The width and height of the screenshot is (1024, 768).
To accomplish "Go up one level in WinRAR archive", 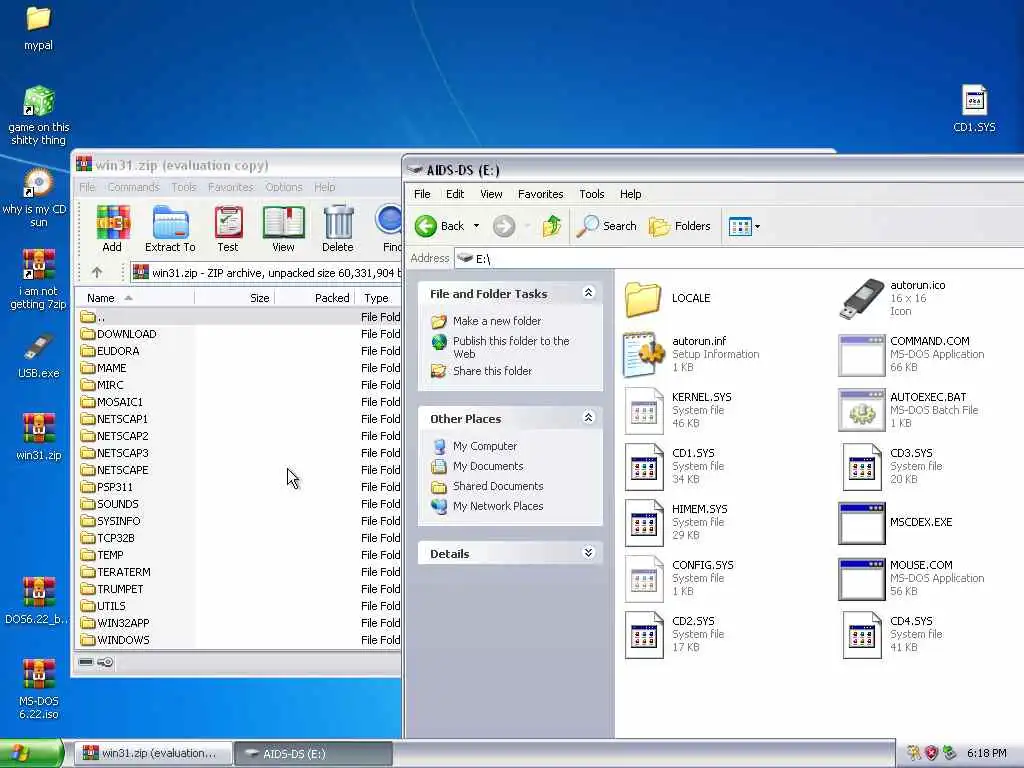I will pyautogui.click(x=97, y=272).
